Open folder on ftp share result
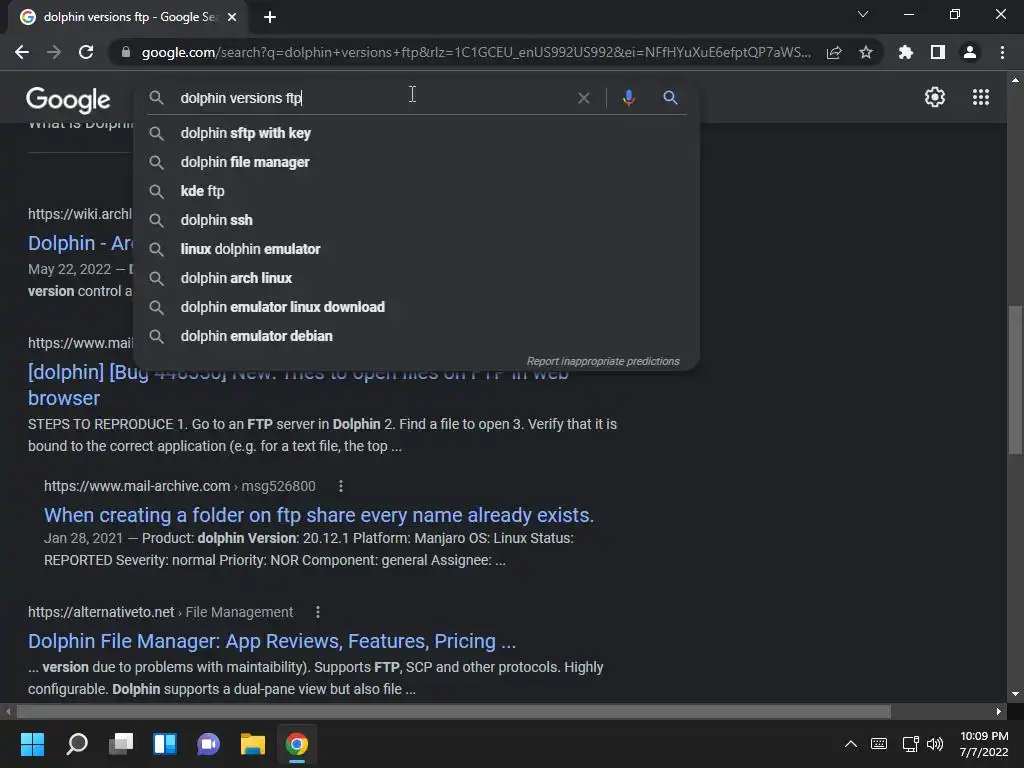The image size is (1024, 768). pyautogui.click(x=319, y=515)
